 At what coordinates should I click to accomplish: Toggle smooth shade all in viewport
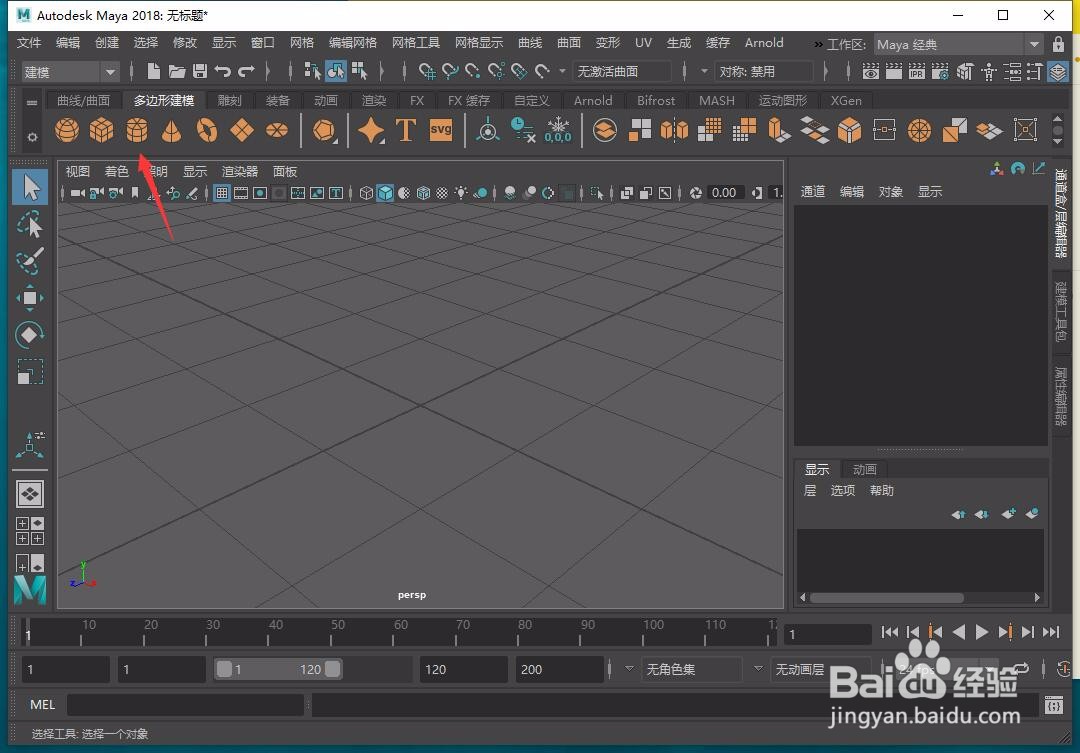(x=385, y=193)
